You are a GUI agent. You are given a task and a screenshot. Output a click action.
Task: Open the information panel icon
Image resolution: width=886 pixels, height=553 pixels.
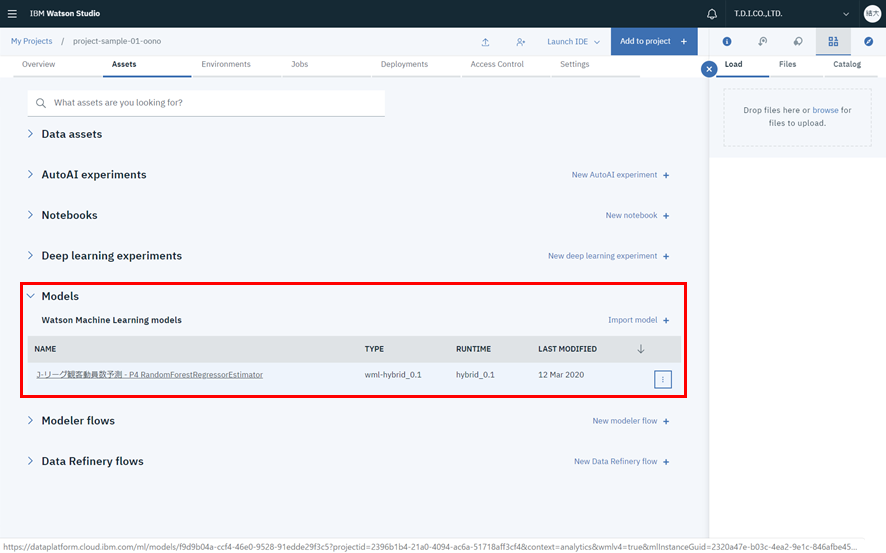click(x=727, y=42)
